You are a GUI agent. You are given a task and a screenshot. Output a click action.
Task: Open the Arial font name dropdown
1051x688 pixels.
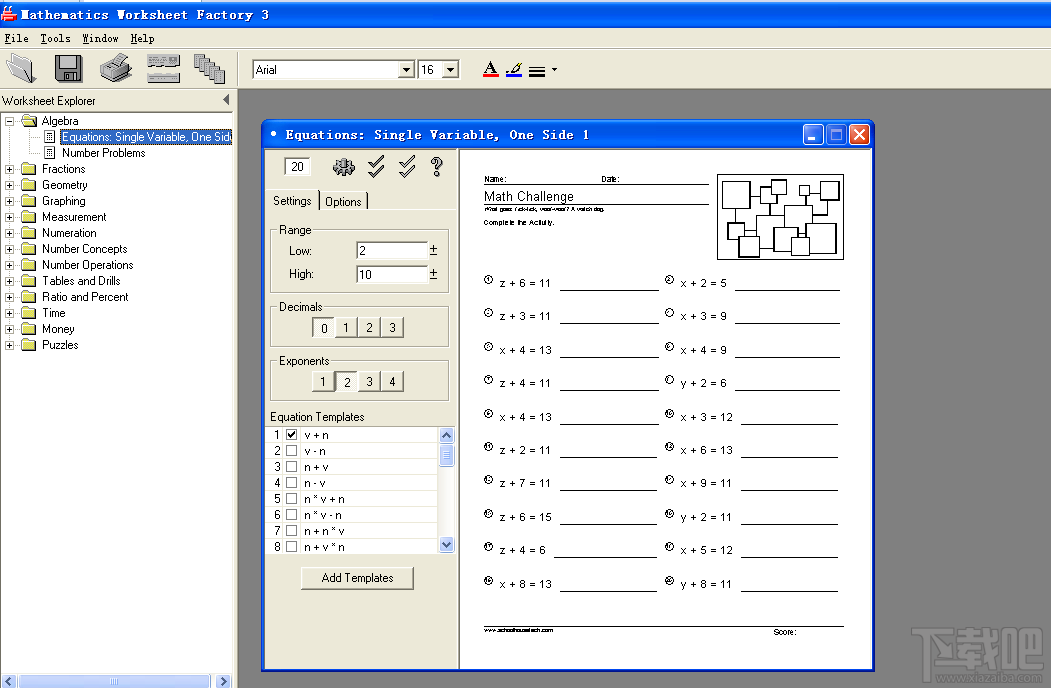pyautogui.click(x=406, y=70)
